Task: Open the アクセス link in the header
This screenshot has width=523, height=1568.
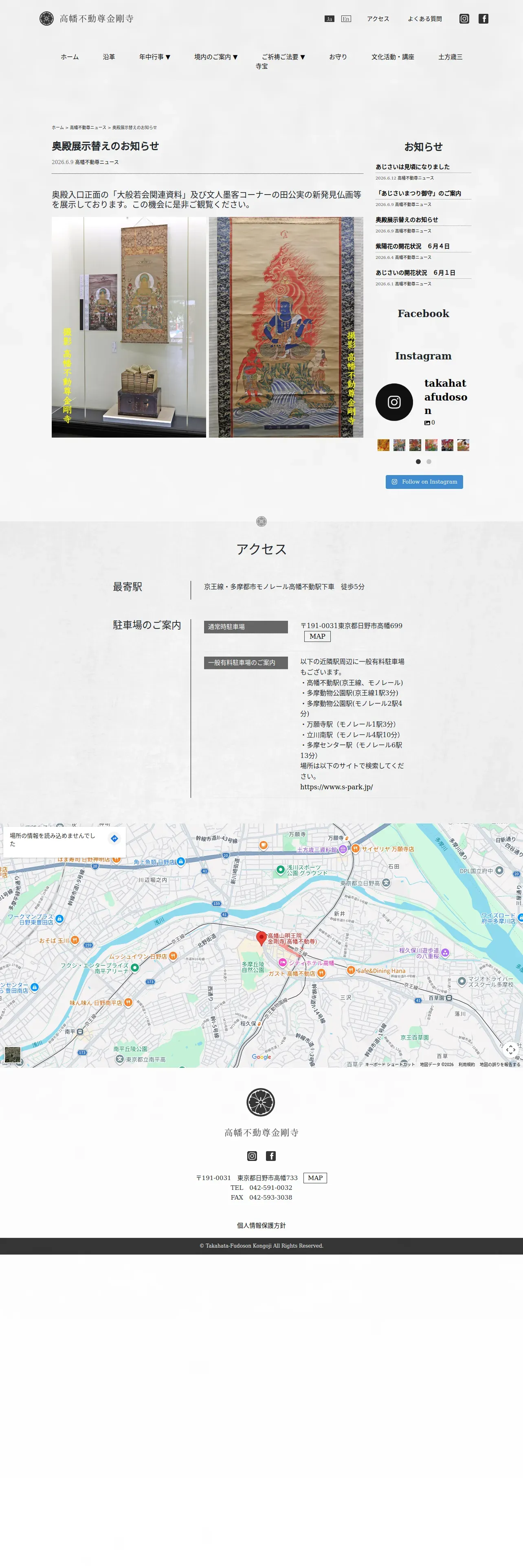Action: (x=378, y=19)
